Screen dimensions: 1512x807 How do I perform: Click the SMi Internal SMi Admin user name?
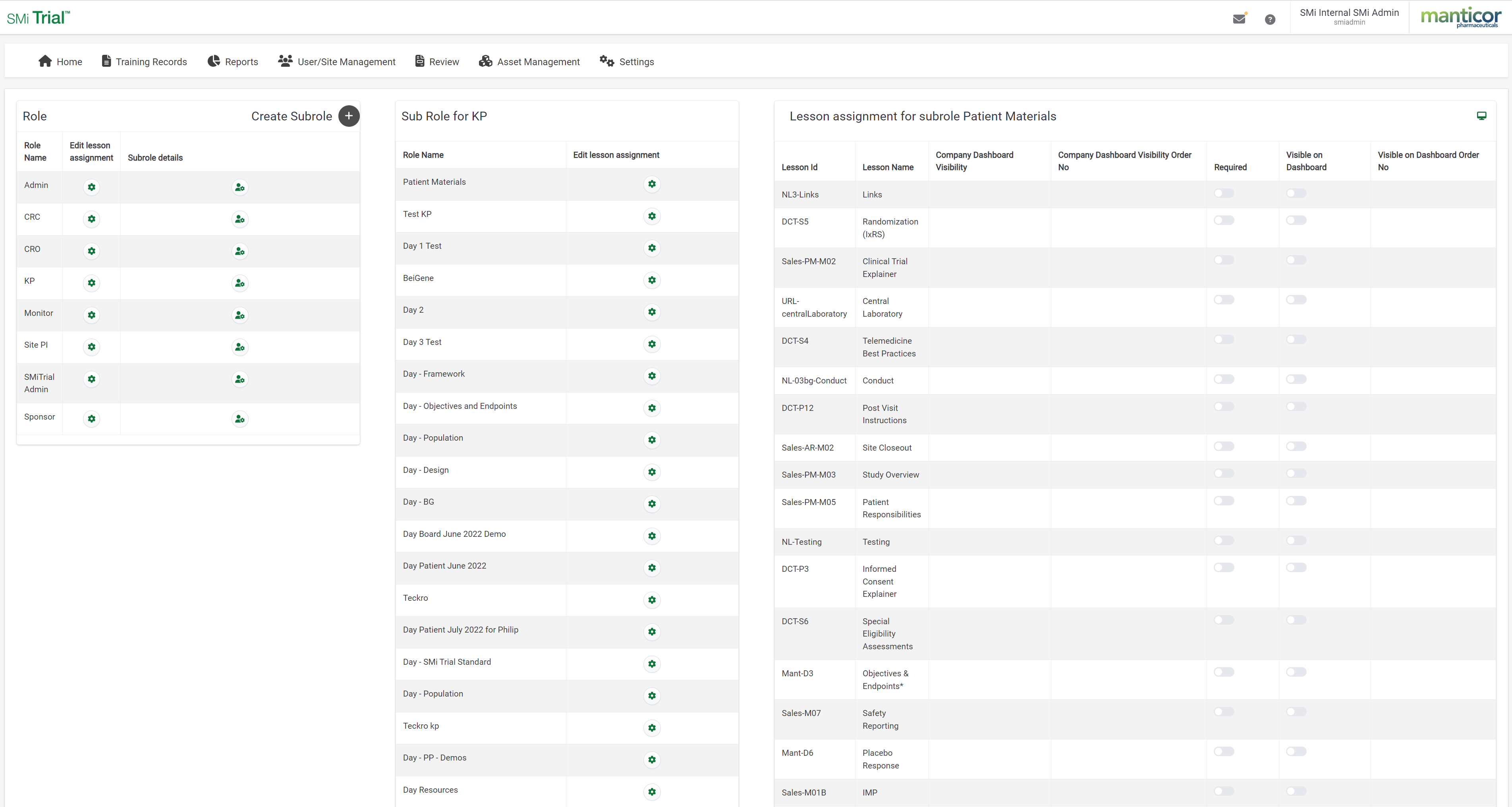1349,13
